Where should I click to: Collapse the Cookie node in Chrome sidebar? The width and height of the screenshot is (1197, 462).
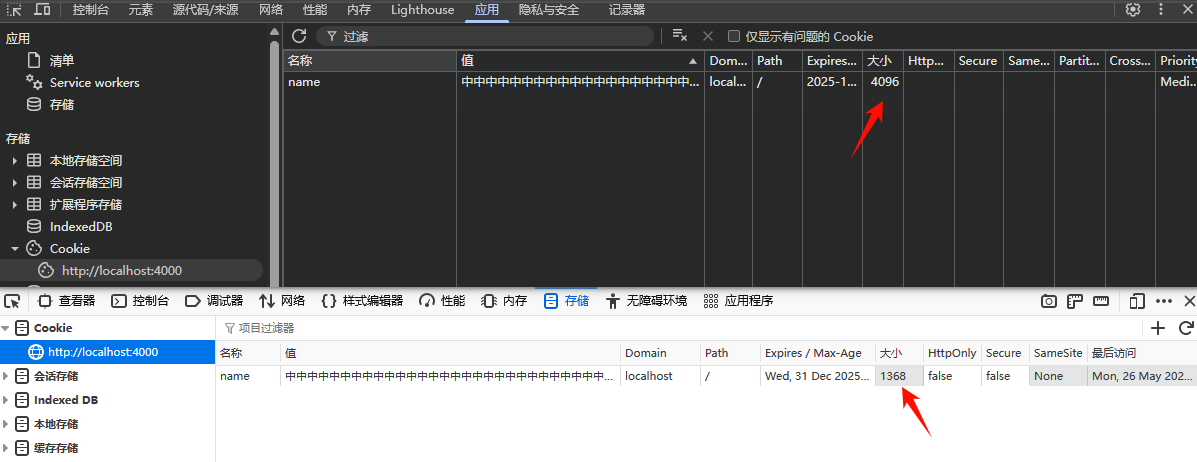click(15, 249)
